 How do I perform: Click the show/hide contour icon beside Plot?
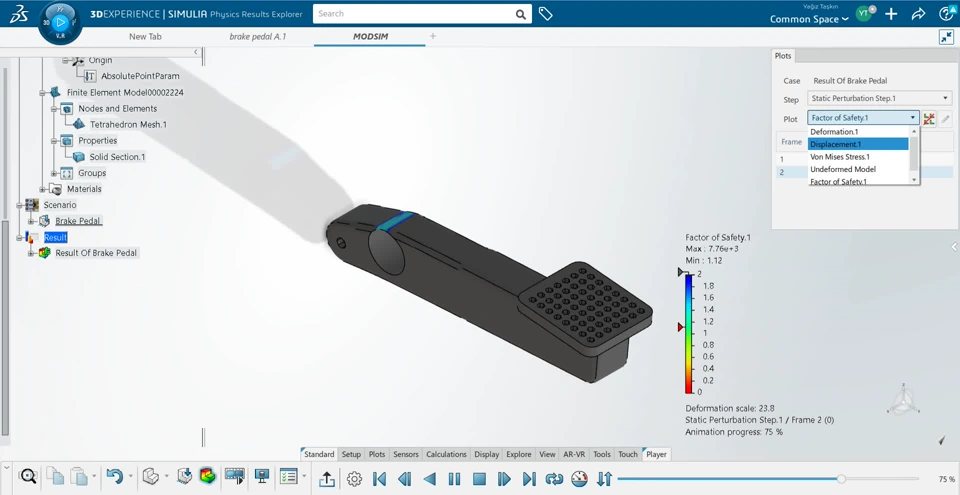(x=929, y=118)
